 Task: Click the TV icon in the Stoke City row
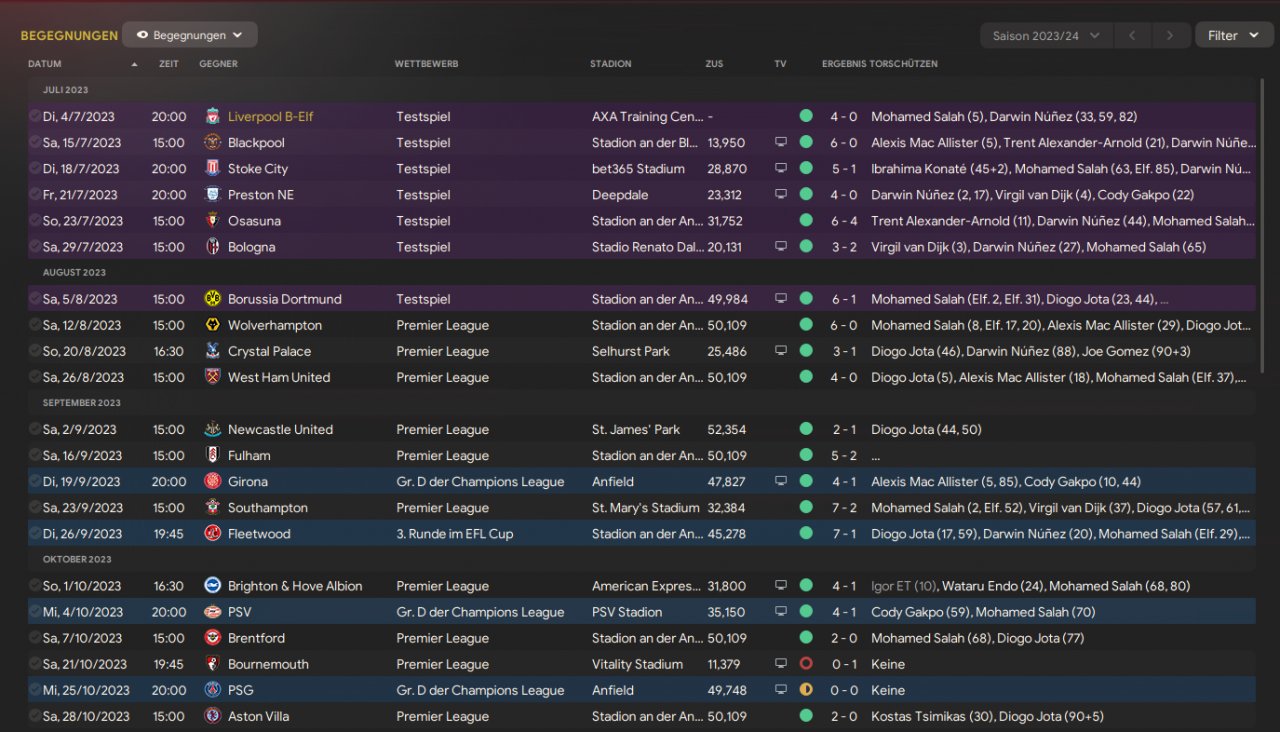tap(781, 168)
